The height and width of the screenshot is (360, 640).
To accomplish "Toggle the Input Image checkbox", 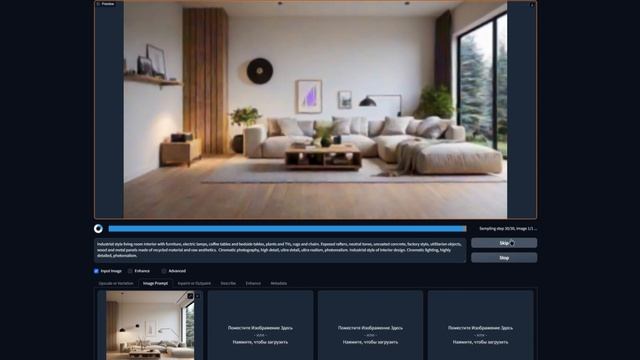I will pos(96,271).
